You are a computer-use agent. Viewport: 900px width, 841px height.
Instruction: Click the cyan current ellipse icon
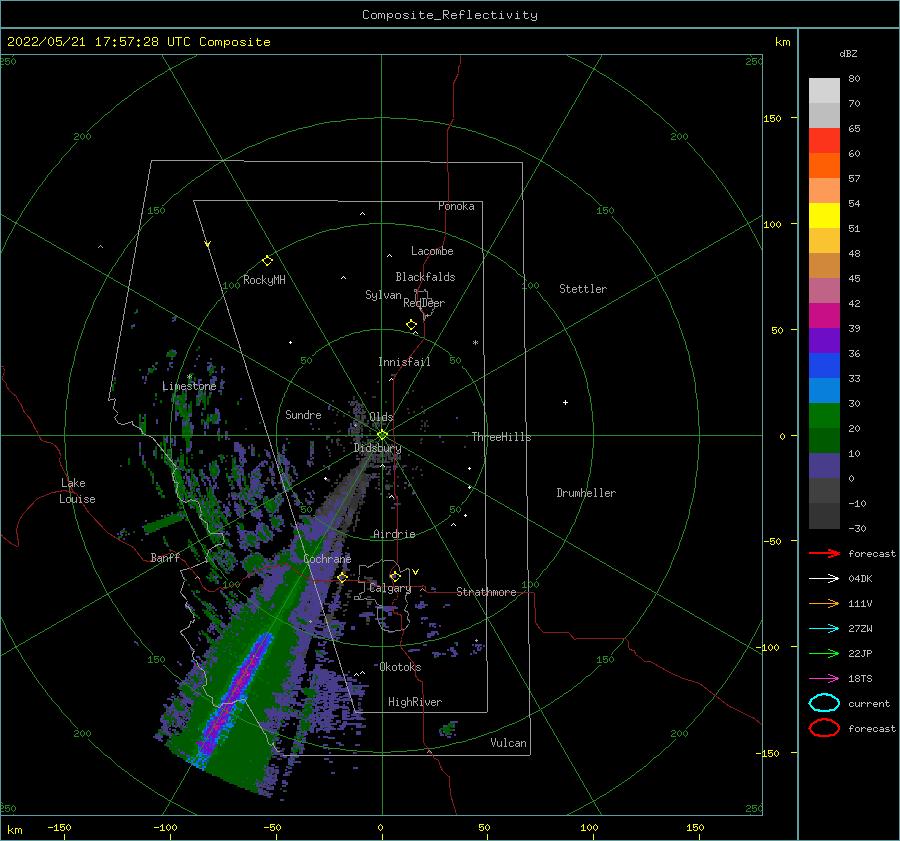point(824,703)
